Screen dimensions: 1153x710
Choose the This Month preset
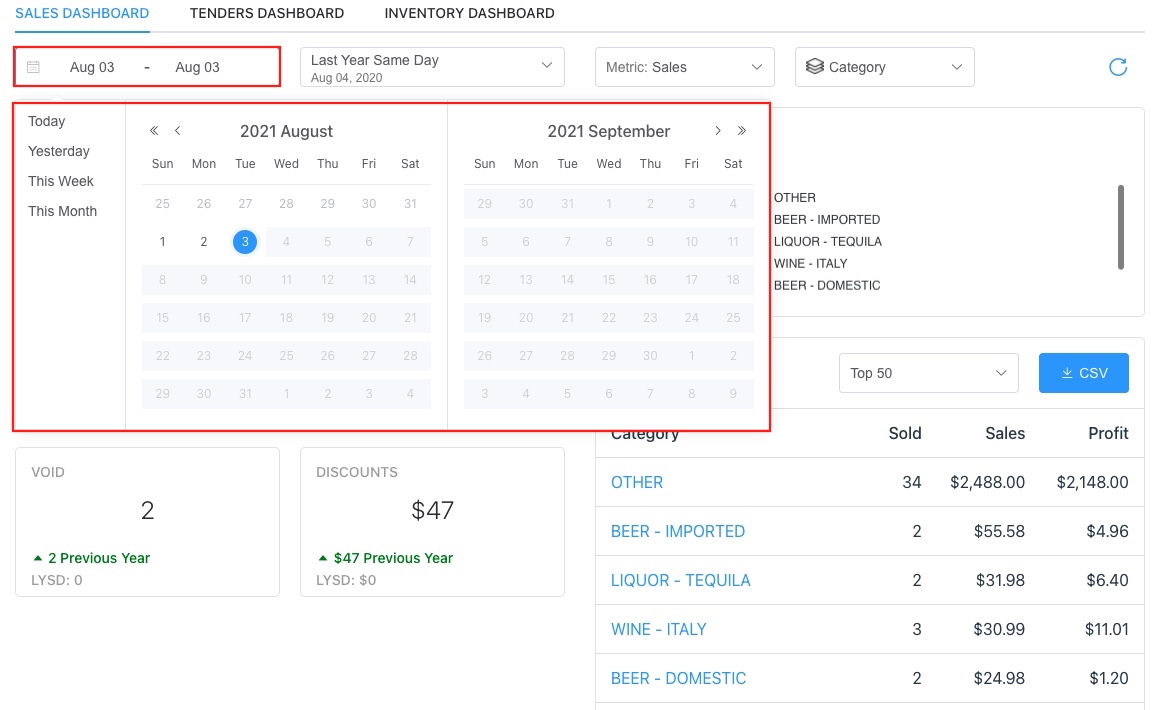(x=62, y=211)
